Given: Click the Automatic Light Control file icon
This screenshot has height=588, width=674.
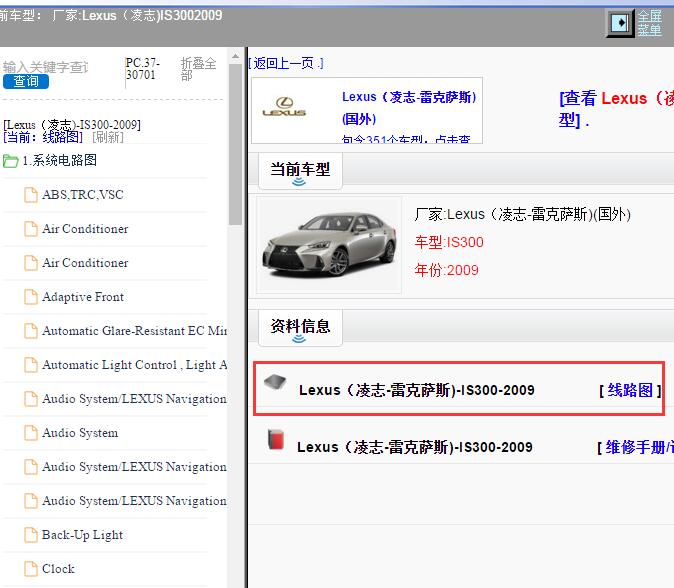Looking at the screenshot, I should click(x=31, y=364).
